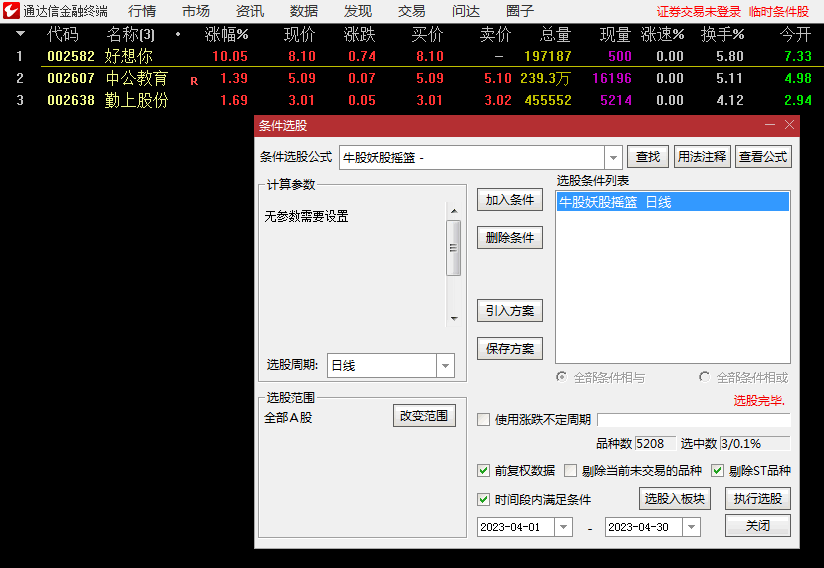This screenshot has height=568, width=824.
Task: Expand the triangle menu left of 代码 header
Action: pyautogui.click(x=20, y=34)
